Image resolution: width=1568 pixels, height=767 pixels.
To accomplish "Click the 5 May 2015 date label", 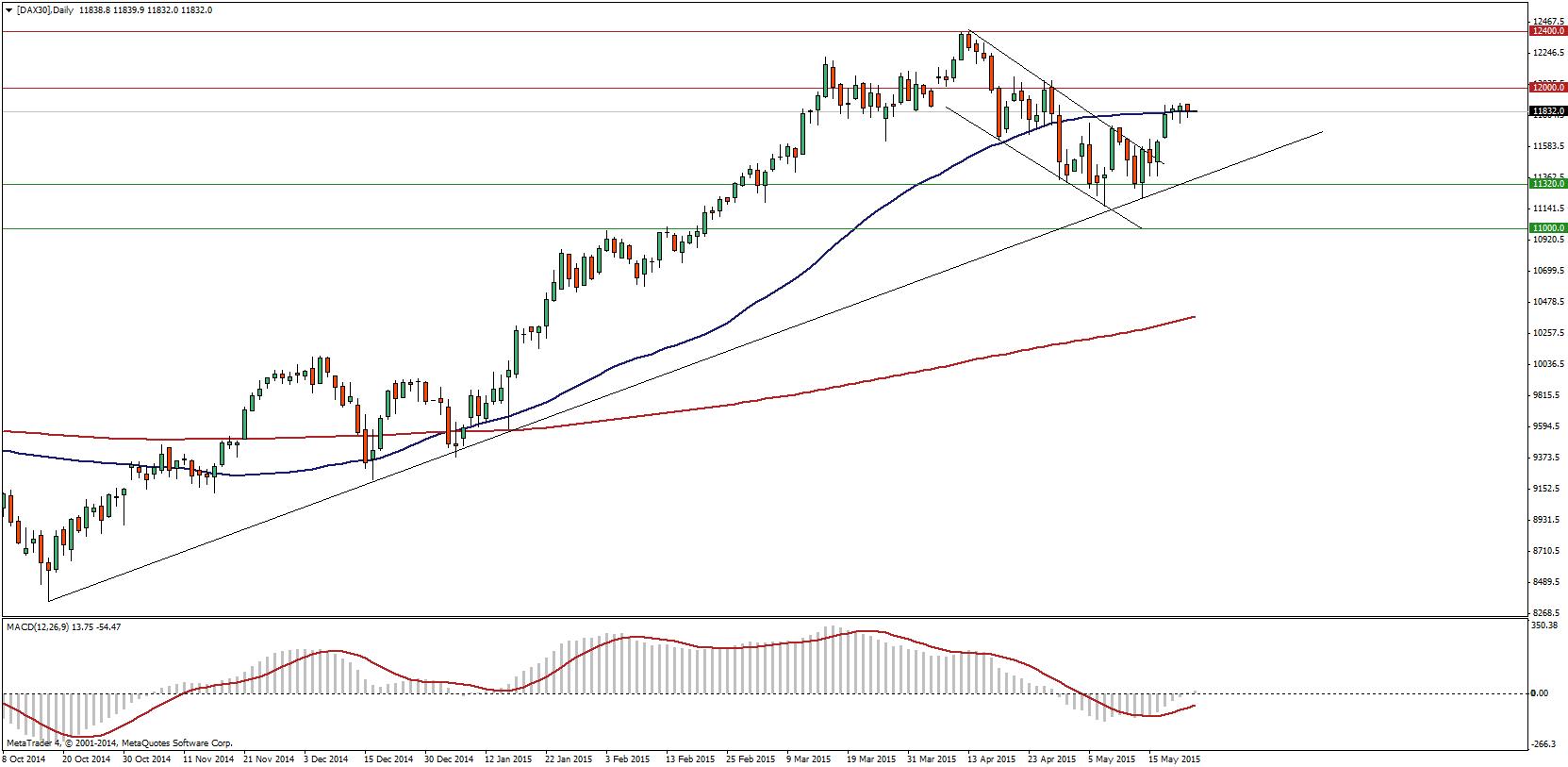I will pyautogui.click(x=1111, y=759).
